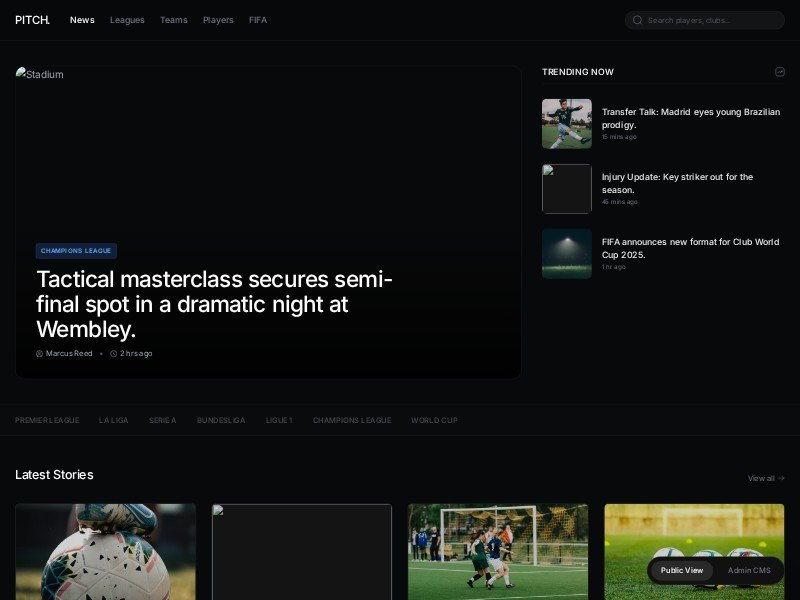Open the Leagues navigation menu
This screenshot has height=600, width=800.
pyautogui.click(x=127, y=20)
